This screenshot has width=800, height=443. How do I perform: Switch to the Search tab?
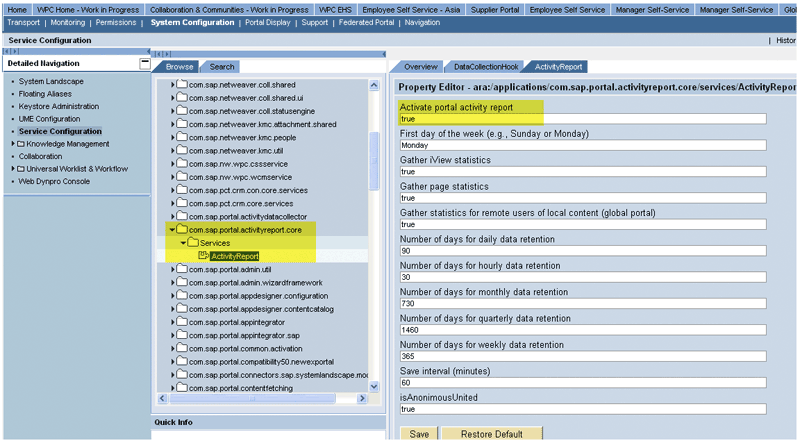pyautogui.click(x=222, y=67)
